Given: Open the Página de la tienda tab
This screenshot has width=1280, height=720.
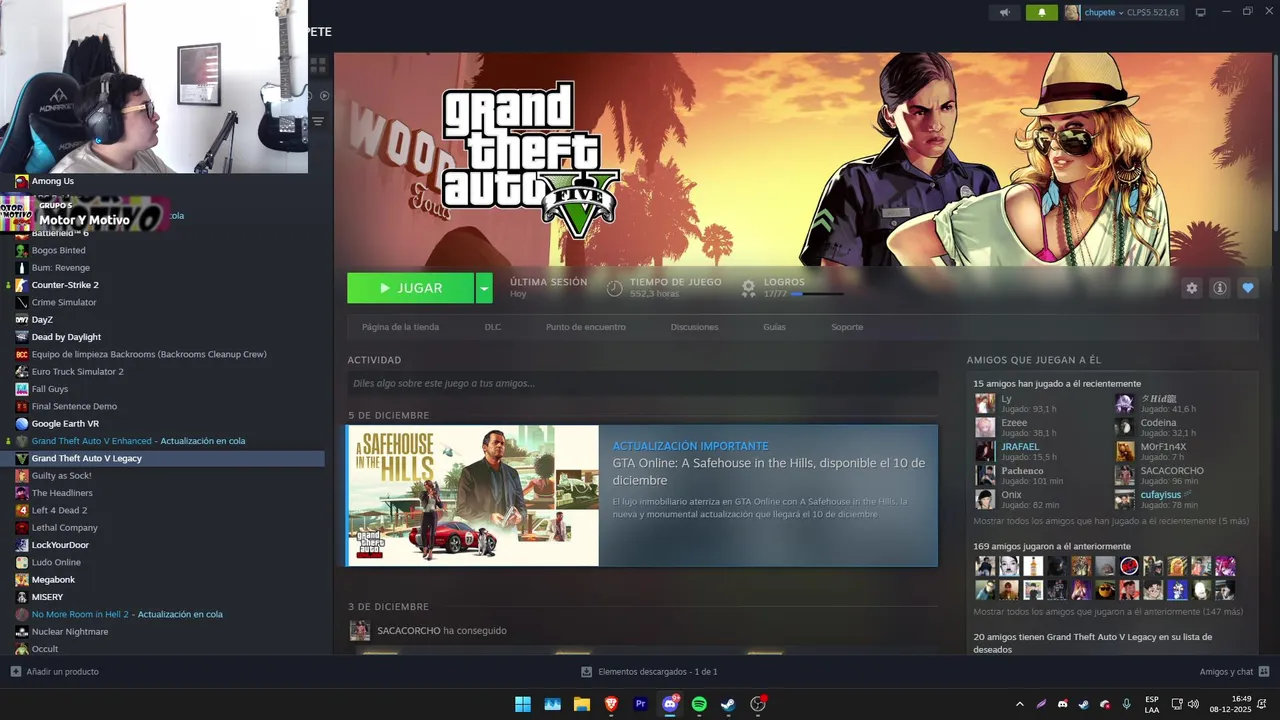Looking at the screenshot, I should click(400, 327).
